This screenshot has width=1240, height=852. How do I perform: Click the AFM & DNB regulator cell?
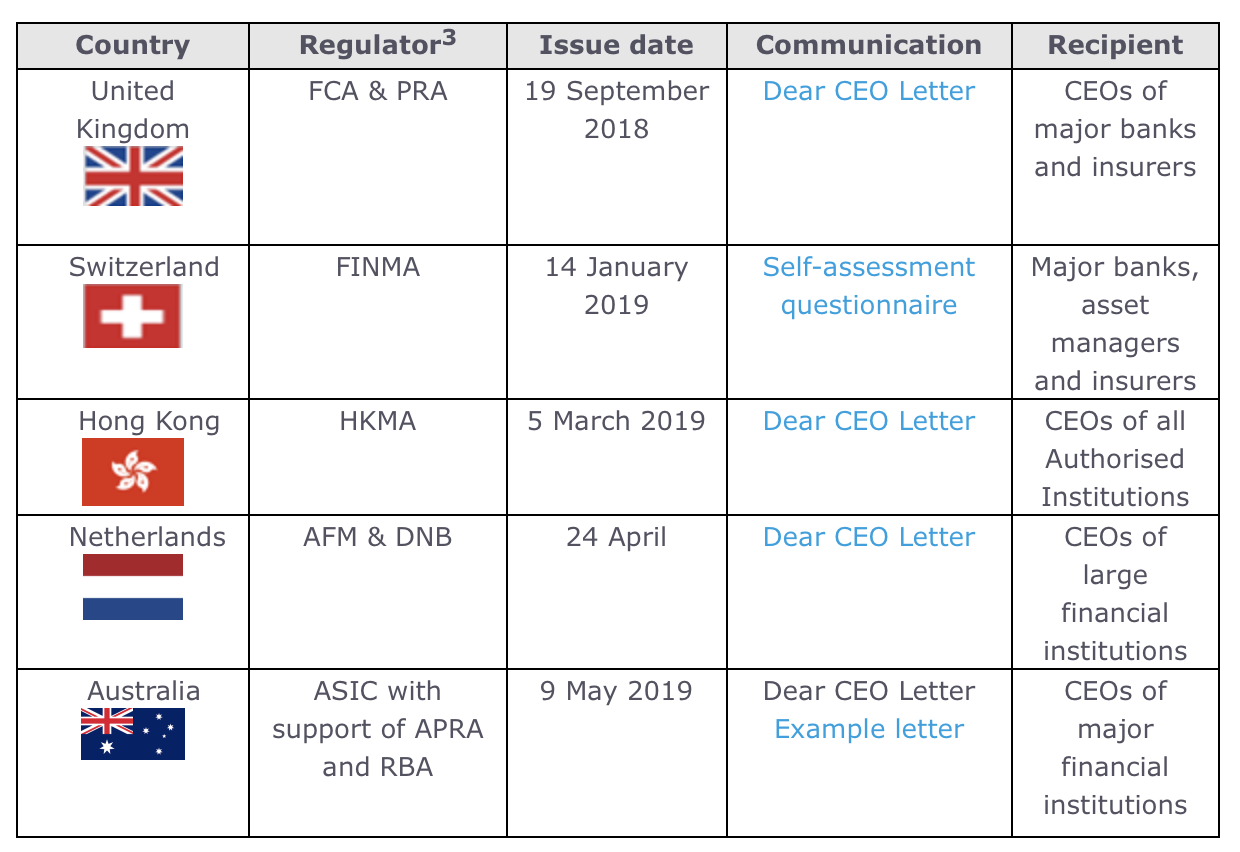pyautogui.click(x=377, y=537)
